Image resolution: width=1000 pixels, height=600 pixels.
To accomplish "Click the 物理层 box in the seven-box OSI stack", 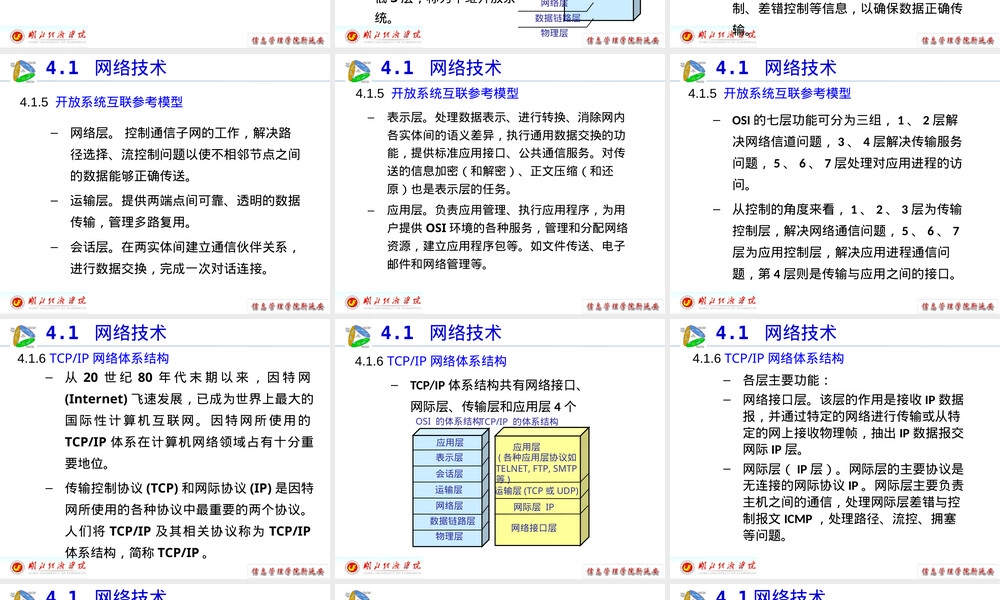I will (448, 537).
